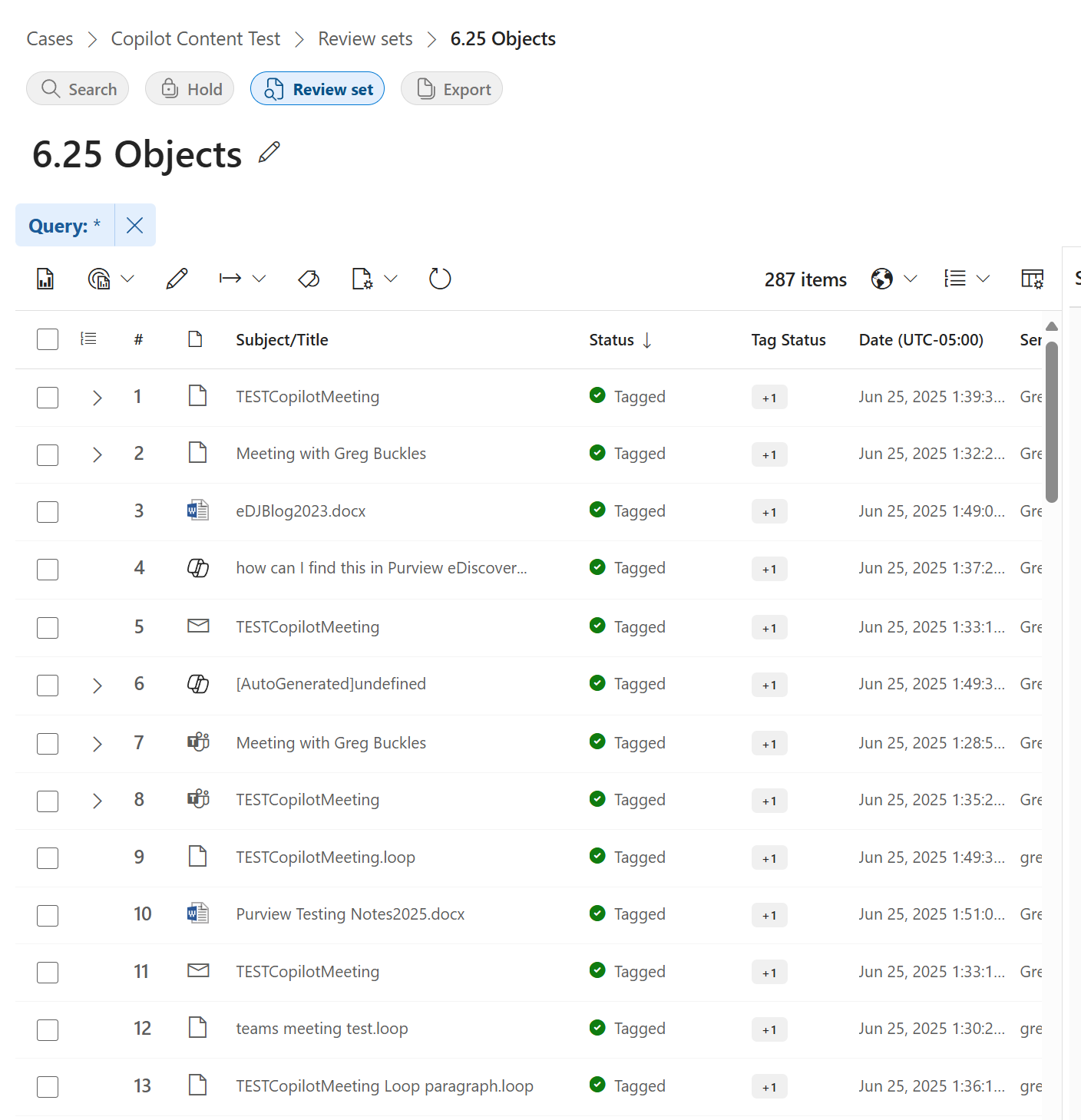This screenshot has width=1081, height=1120.
Task: Sort by Subject/Title column header
Action: pyautogui.click(x=282, y=339)
